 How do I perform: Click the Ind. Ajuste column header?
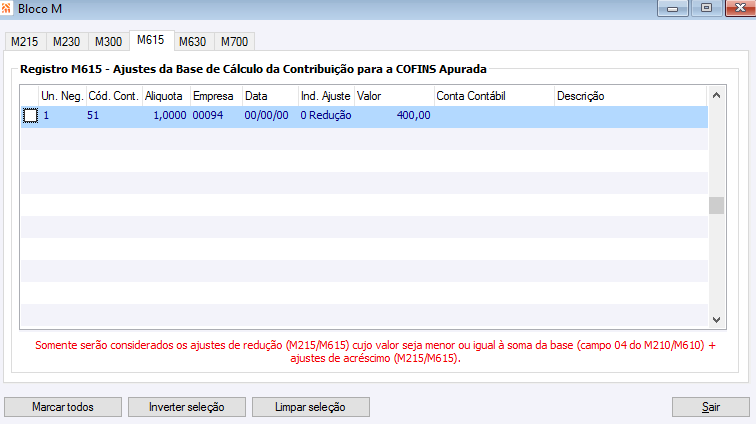(326, 96)
